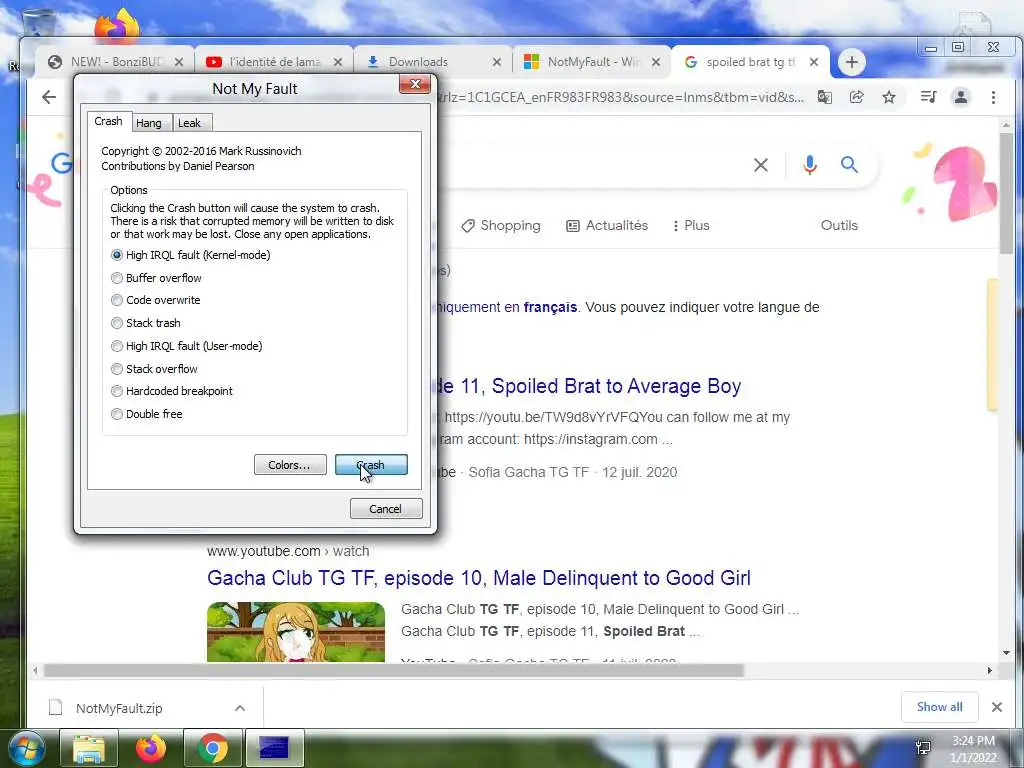
Task: Open the Outils search tools
Action: click(839, 225)
